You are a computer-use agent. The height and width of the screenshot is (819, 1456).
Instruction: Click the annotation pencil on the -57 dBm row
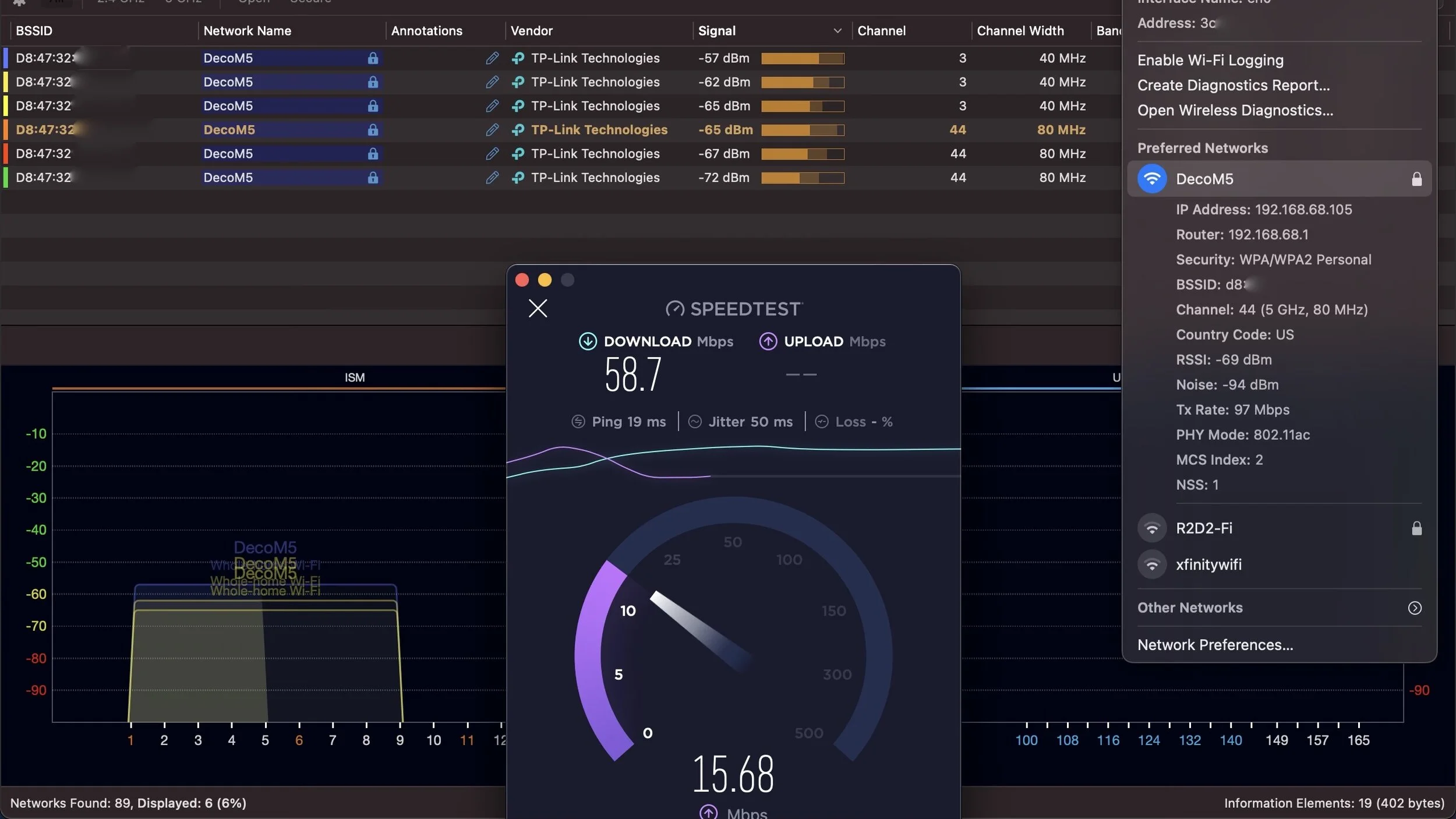coord(492,58)
